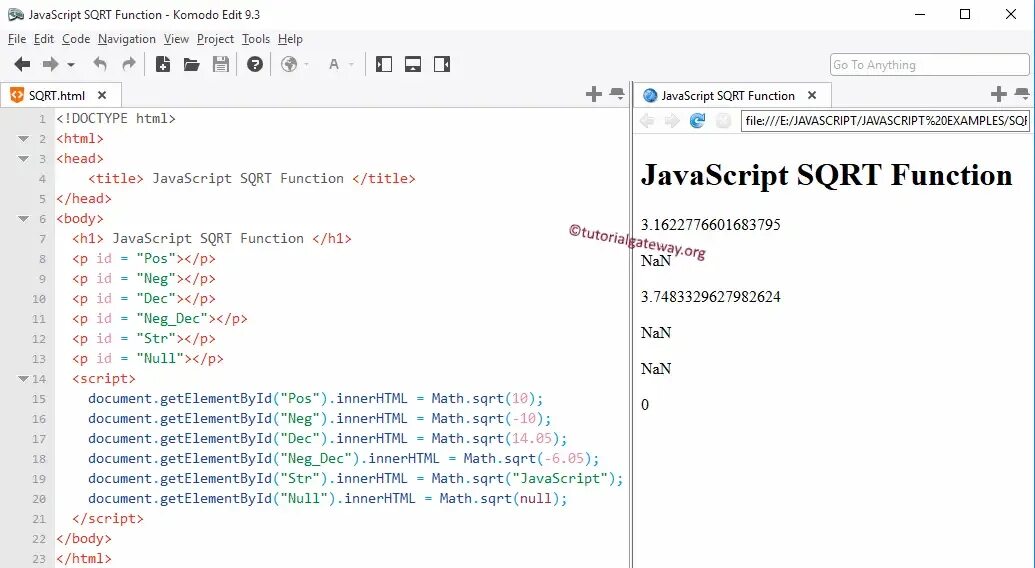Open the Project menu
The width and height of the screenshot is (1035, 568).
pyautogui.click(x=215, y=39)
